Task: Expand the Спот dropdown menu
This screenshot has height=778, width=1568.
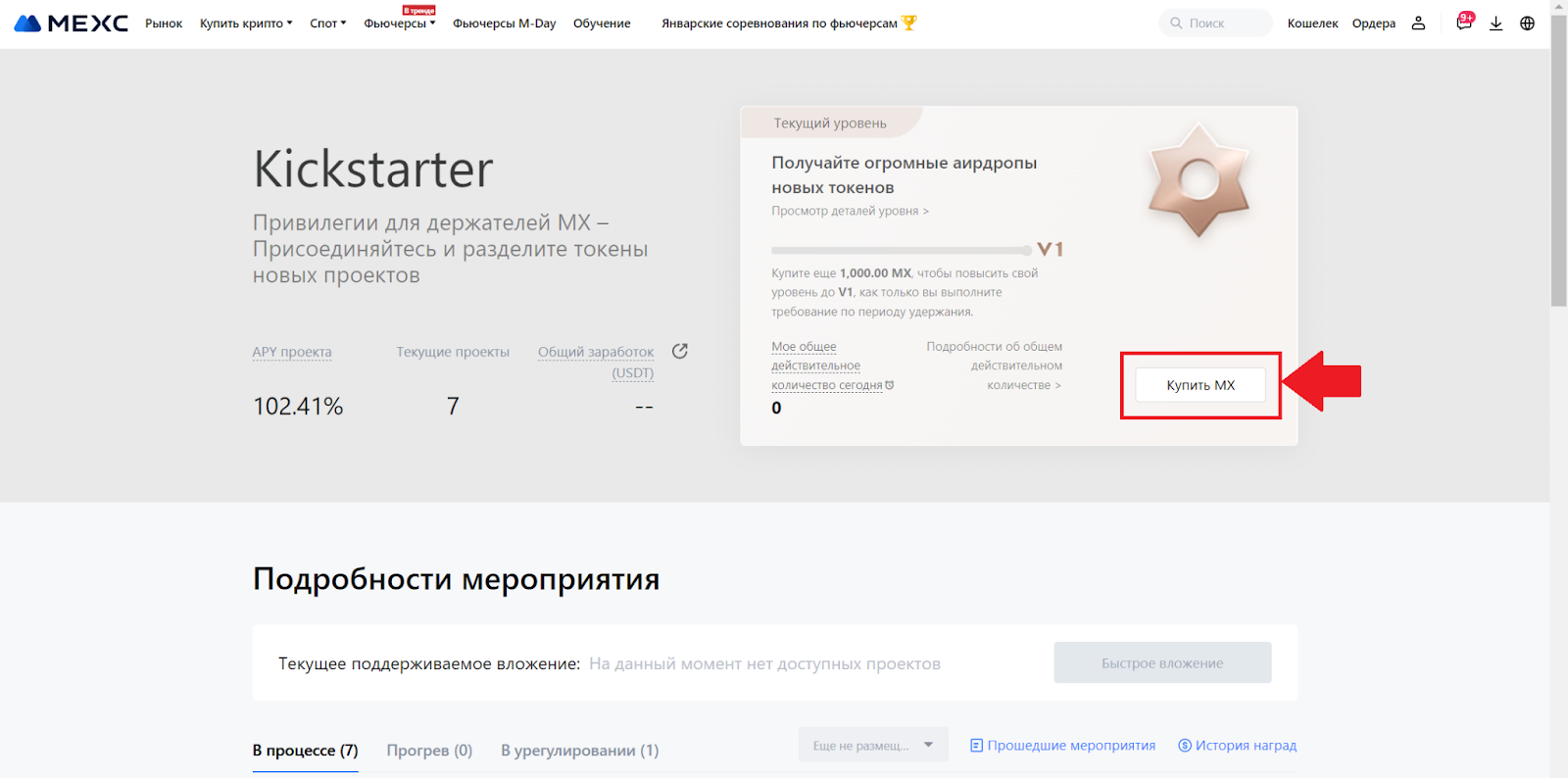Action: [x=328, y=24]
